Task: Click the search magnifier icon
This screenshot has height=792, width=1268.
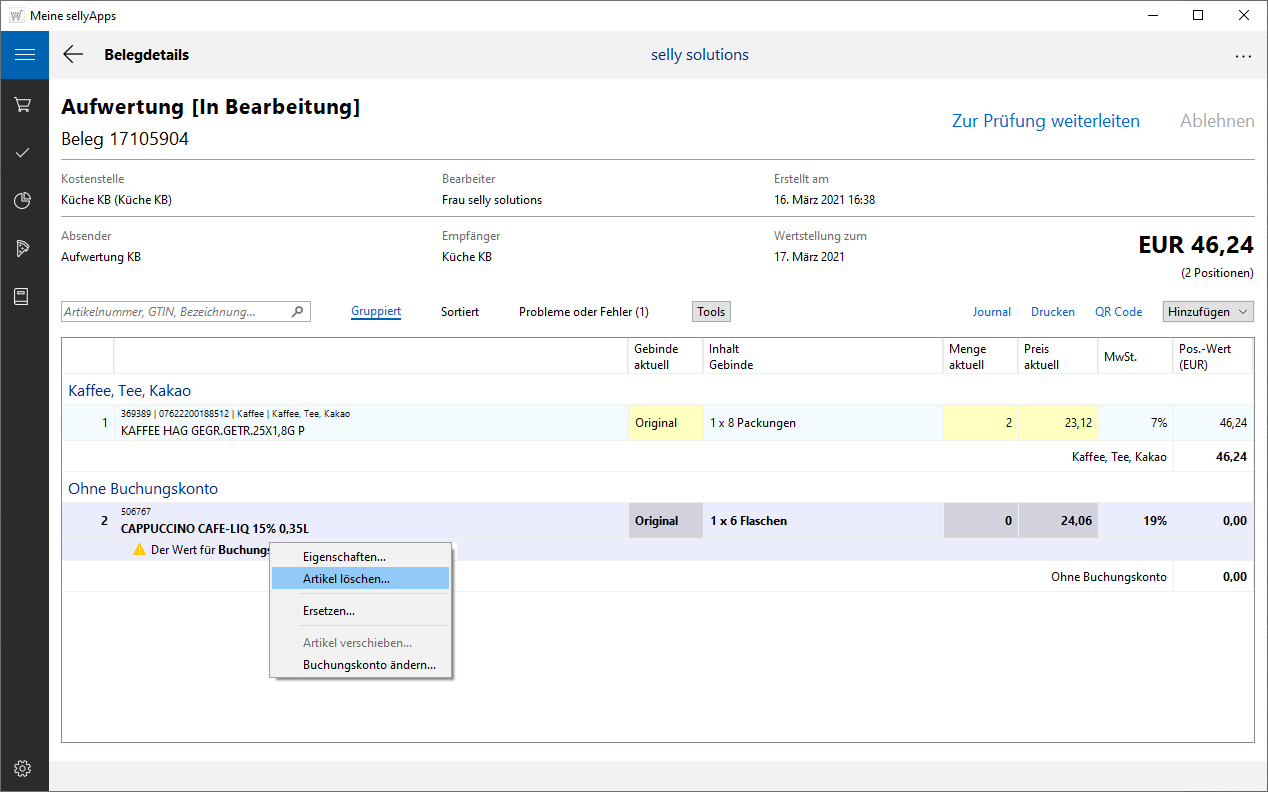Action: [x=297, y=312]
